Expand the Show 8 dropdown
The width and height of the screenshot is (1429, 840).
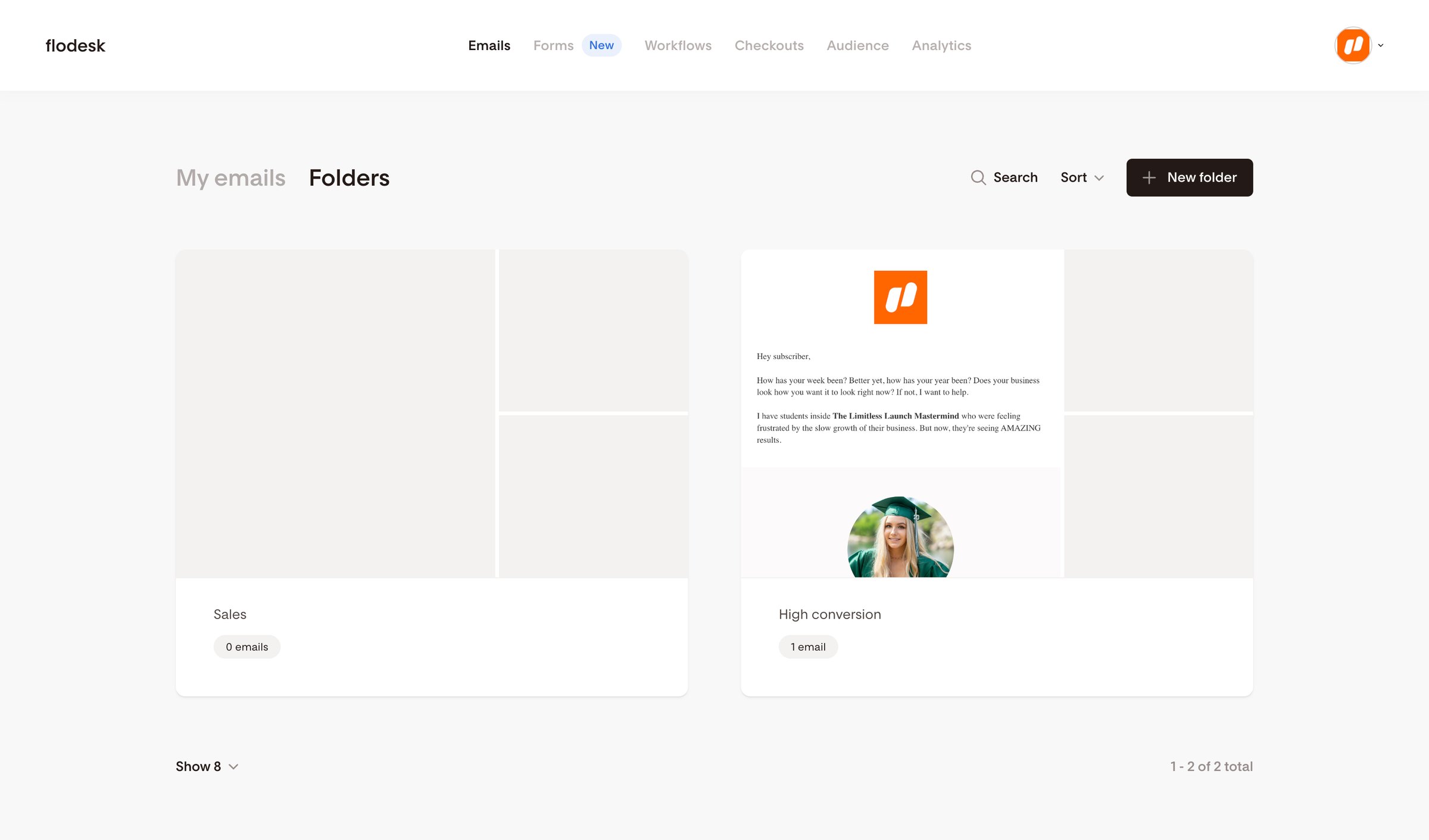pos(207,766)
